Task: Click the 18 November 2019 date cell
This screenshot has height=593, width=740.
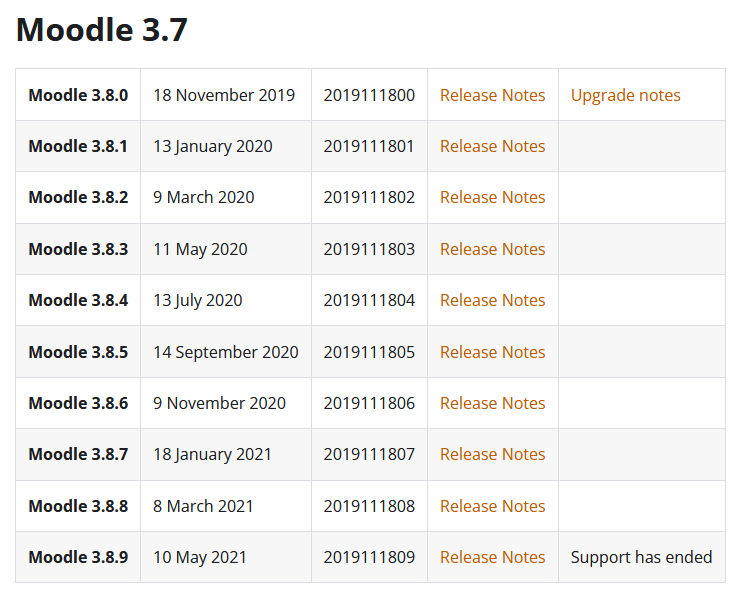Action: 224,95
